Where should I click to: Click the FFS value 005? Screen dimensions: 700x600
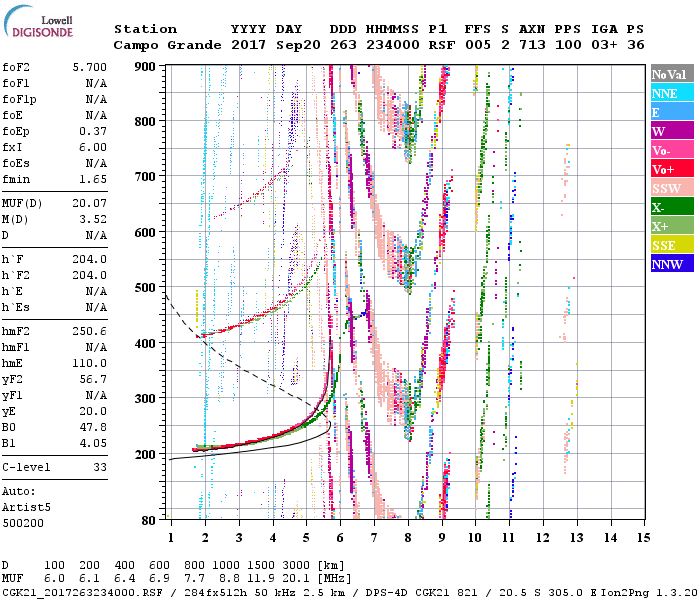pyautogui.click(x=478, y=45)
